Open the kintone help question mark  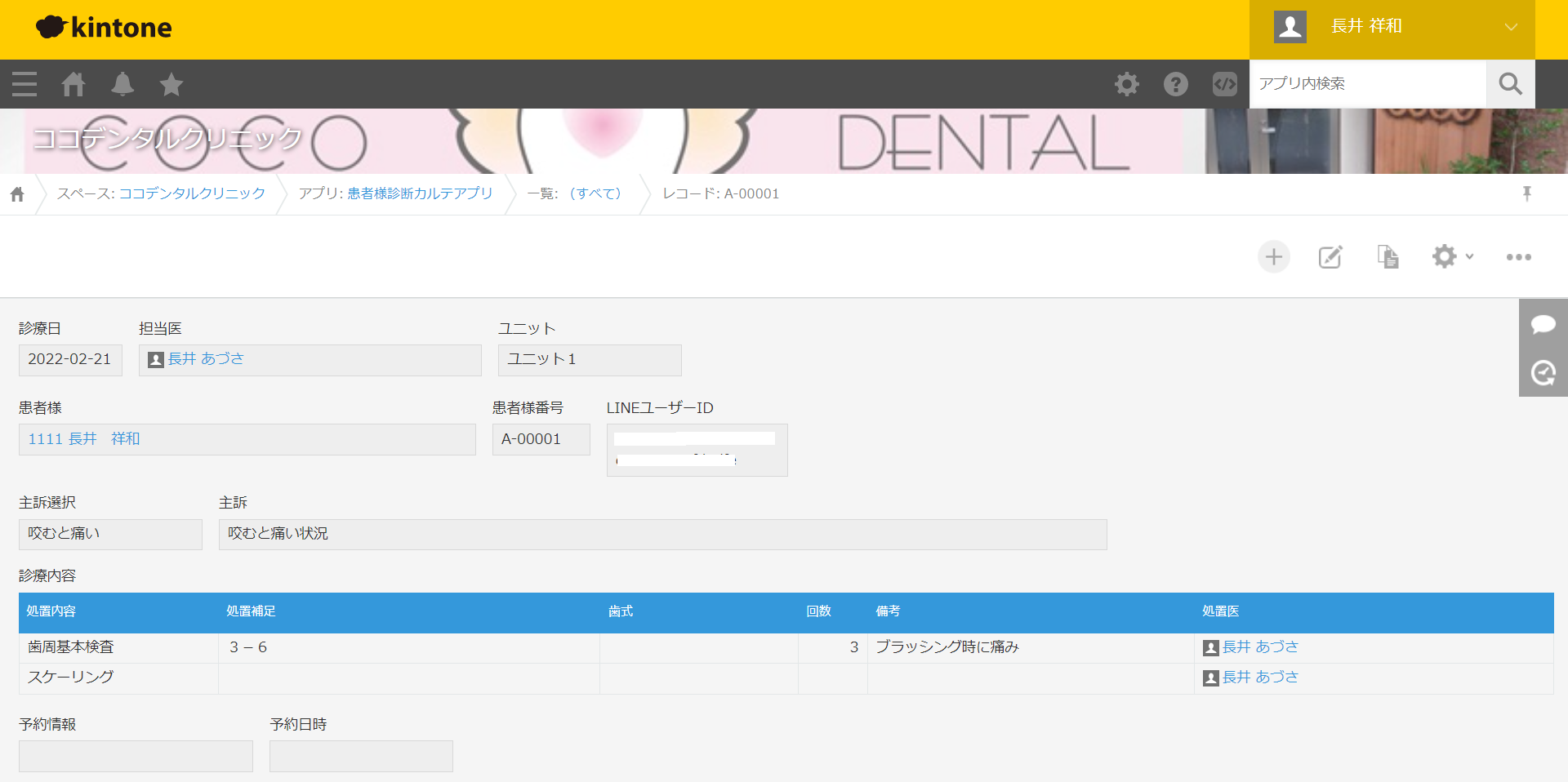click(x=1175, y=84)
